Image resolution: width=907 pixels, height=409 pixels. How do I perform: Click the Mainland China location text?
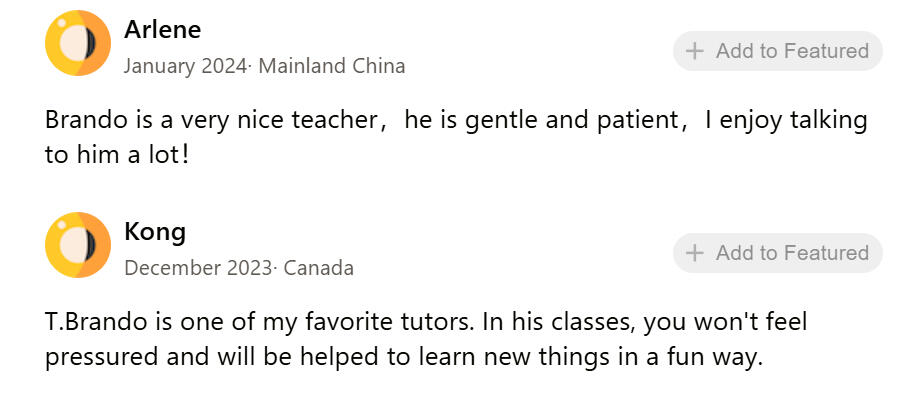(x=333, y=67)
